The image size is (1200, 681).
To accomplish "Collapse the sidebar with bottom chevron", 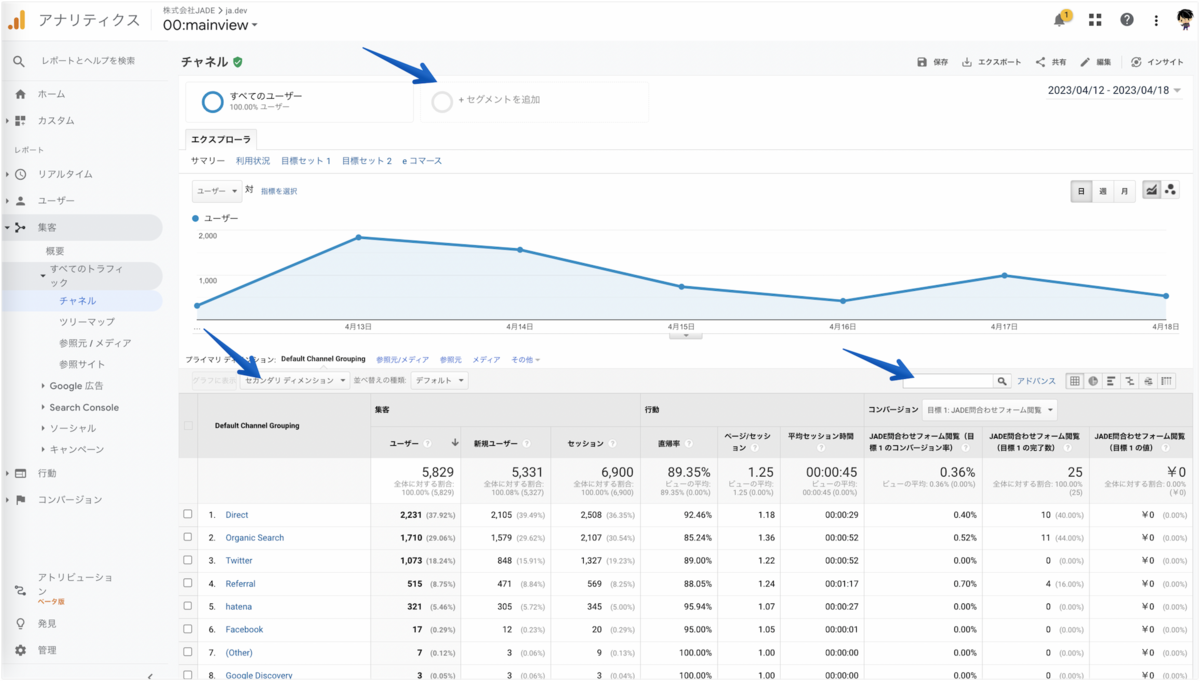I will coord(150,677).
